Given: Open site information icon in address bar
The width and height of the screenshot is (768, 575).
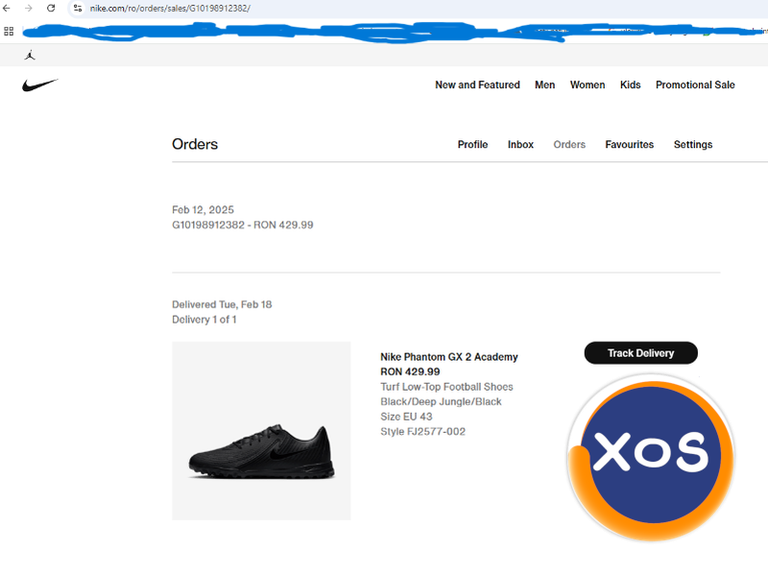Looking at the screenshot, I should coord(77,8).
